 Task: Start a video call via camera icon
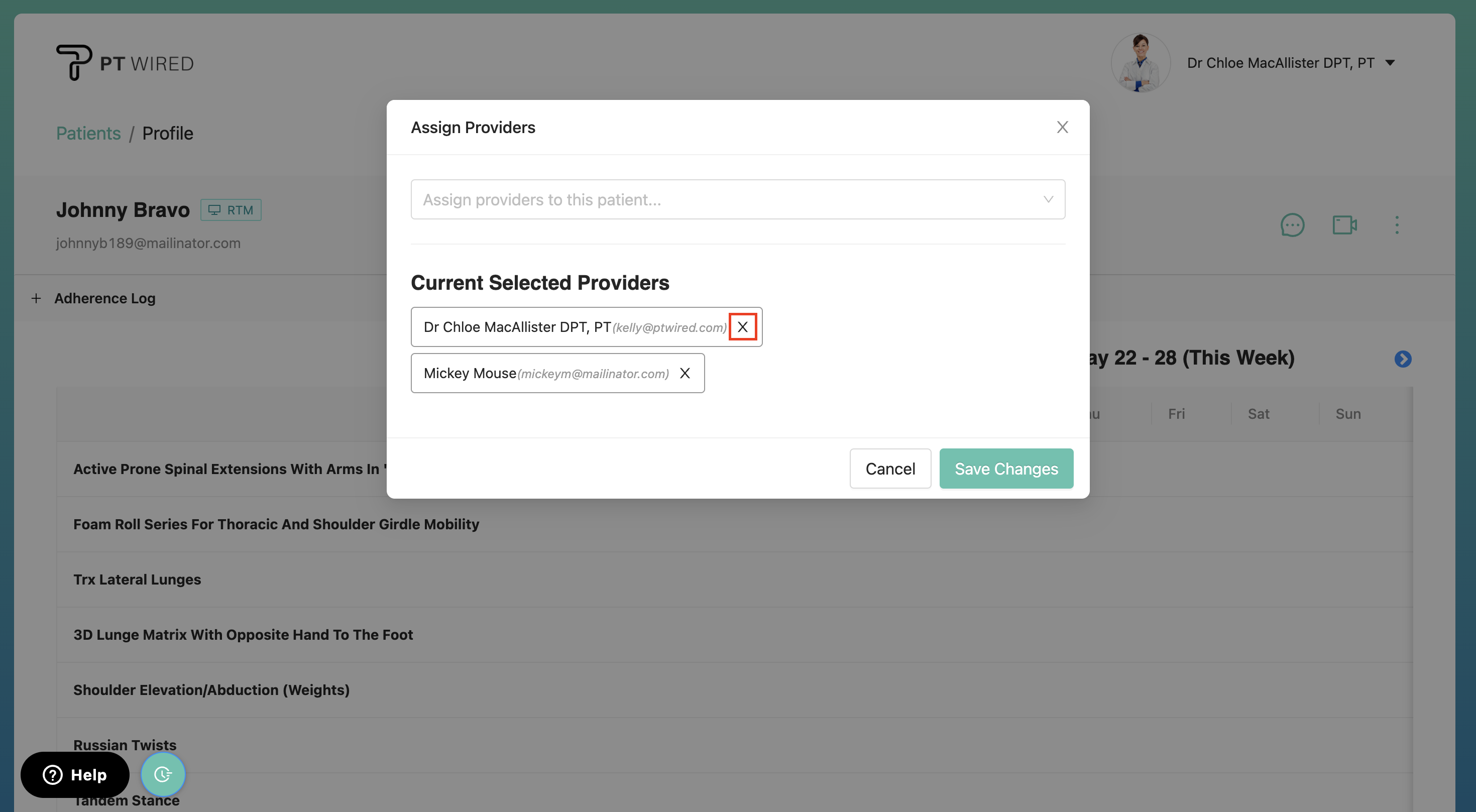point(1344,225)
